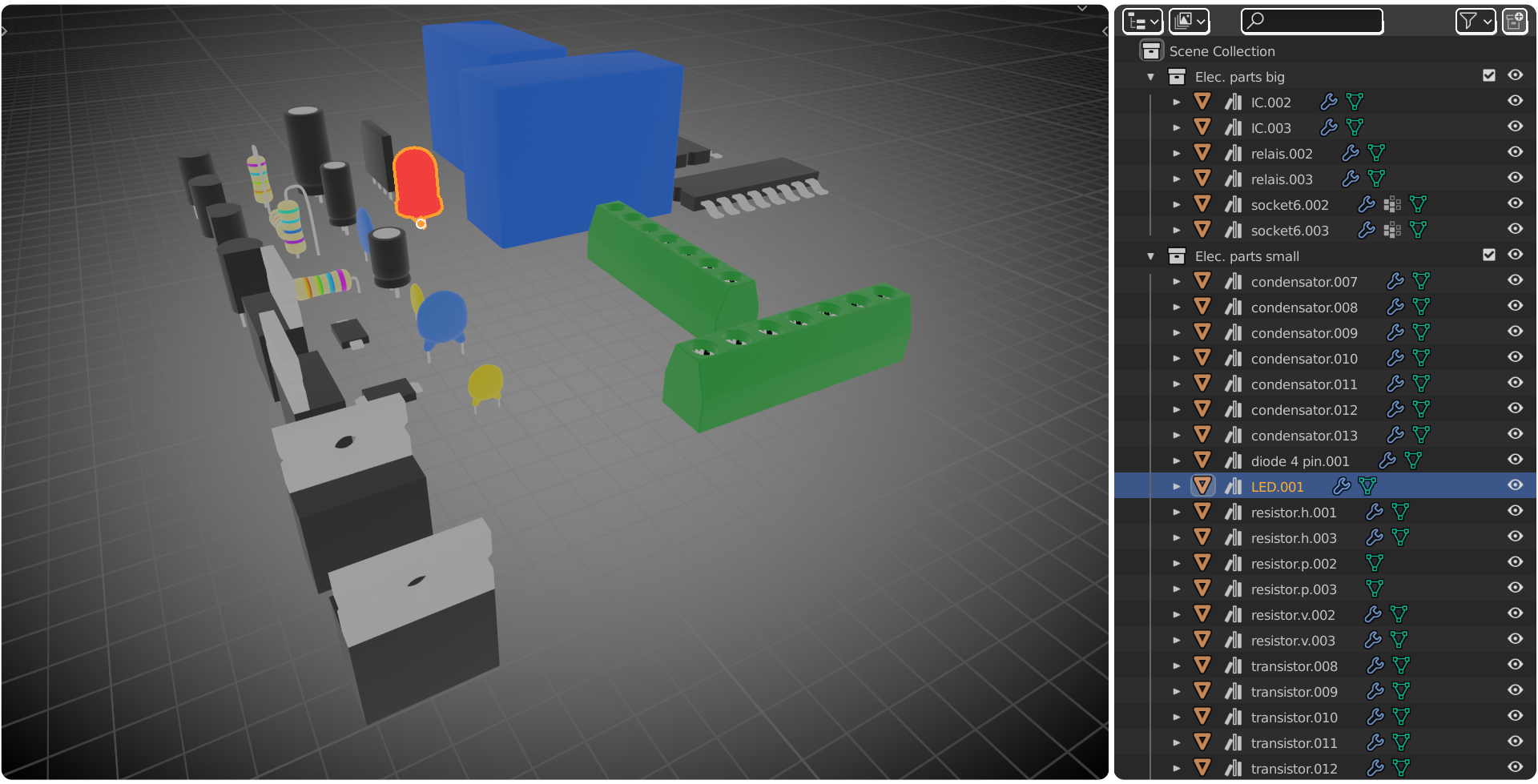Click the collection icon beside Elec. parts small

[x=1177, y=255]
